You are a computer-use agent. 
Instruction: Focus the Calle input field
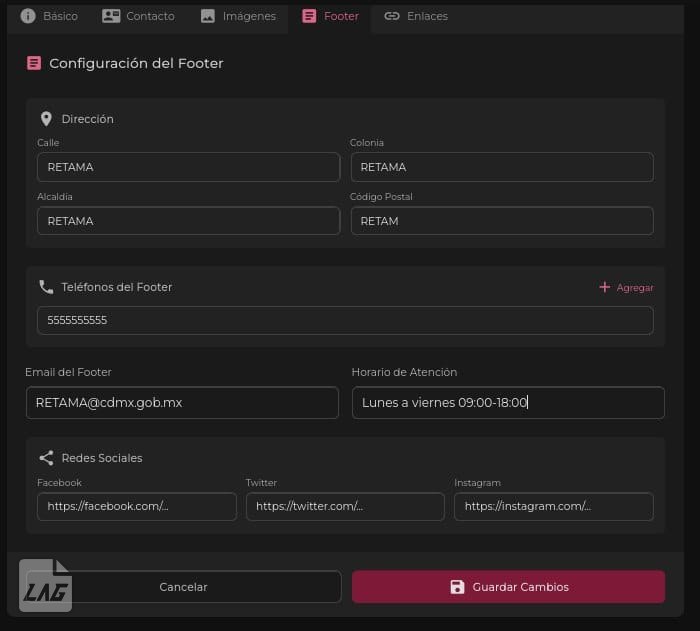tap(188, 167)
